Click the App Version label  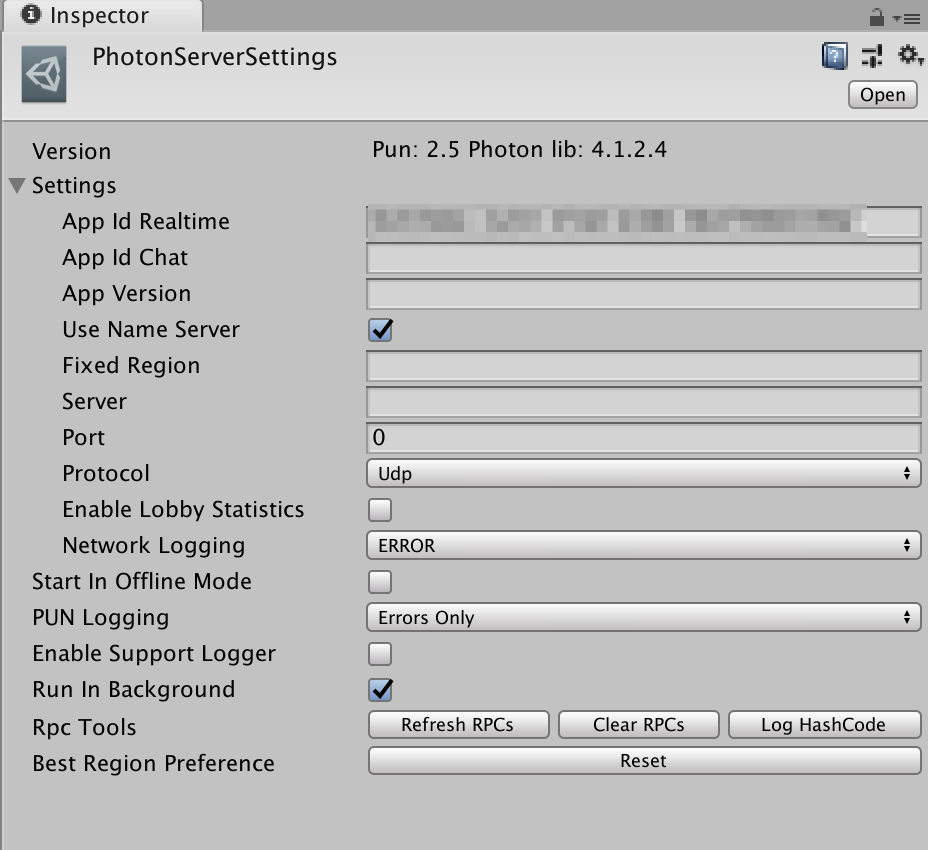[127, 294]
